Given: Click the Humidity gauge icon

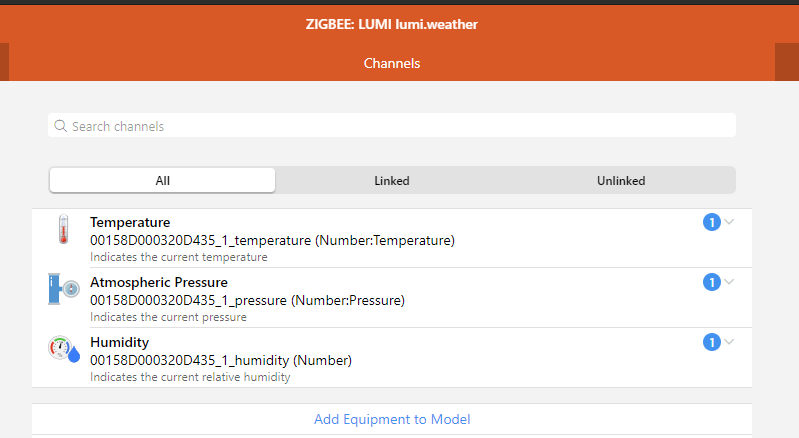Looking at the screenshot, I should 64,350.
